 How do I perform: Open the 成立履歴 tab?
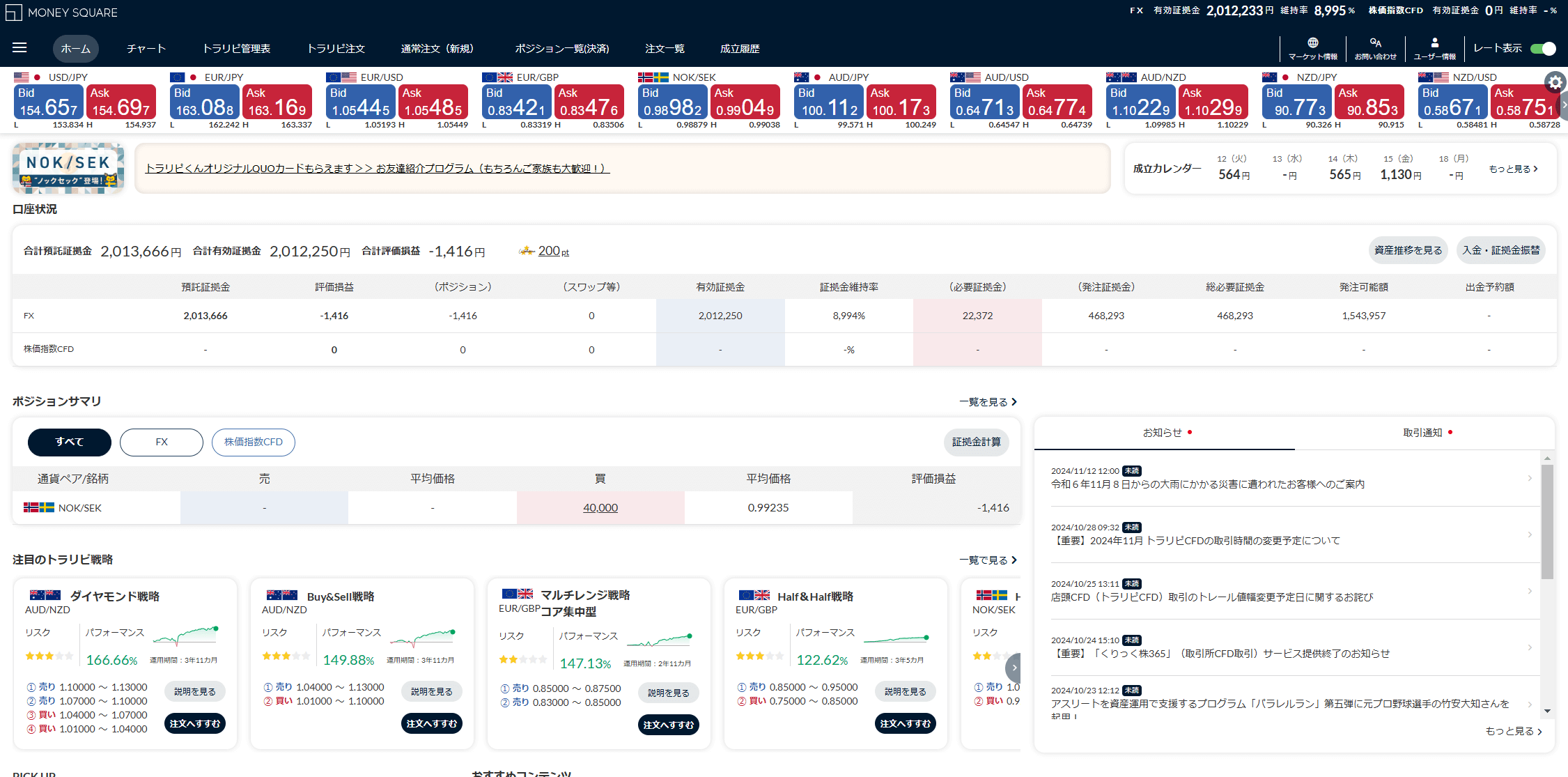[x=740, y=49]
